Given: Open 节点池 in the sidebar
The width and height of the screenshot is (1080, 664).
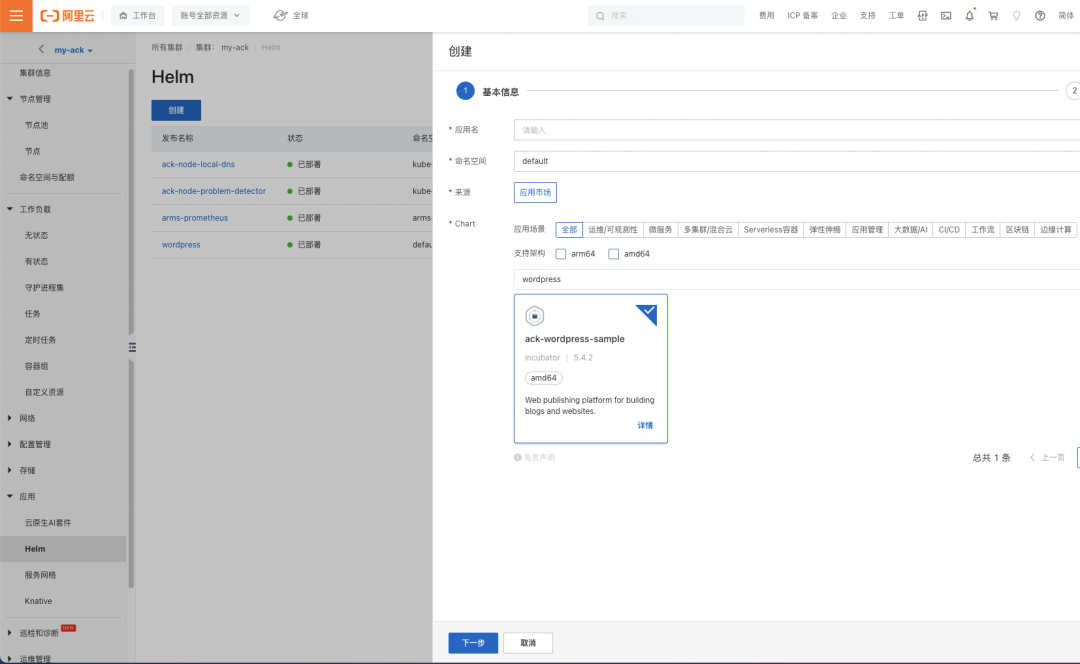Looking at the screenshot, I should [x=37, y=125].
